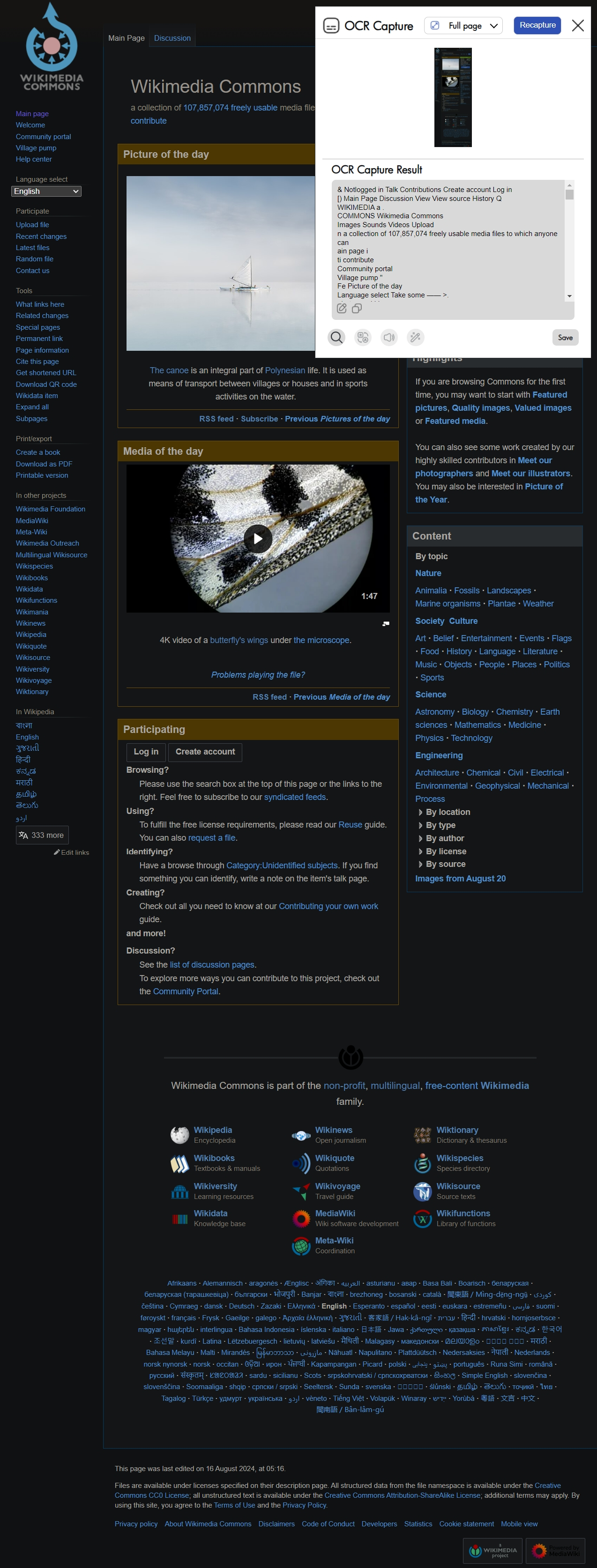Expand the By author section

pos(441,838)
